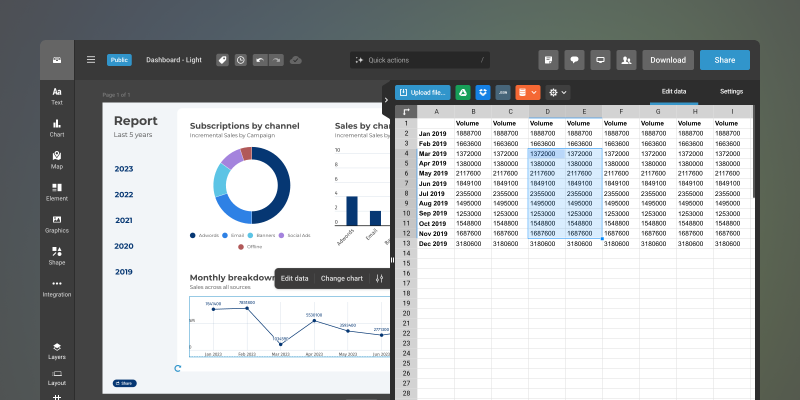
Task: Click the 2021 year link in report
Action: (x=123, y=220)
